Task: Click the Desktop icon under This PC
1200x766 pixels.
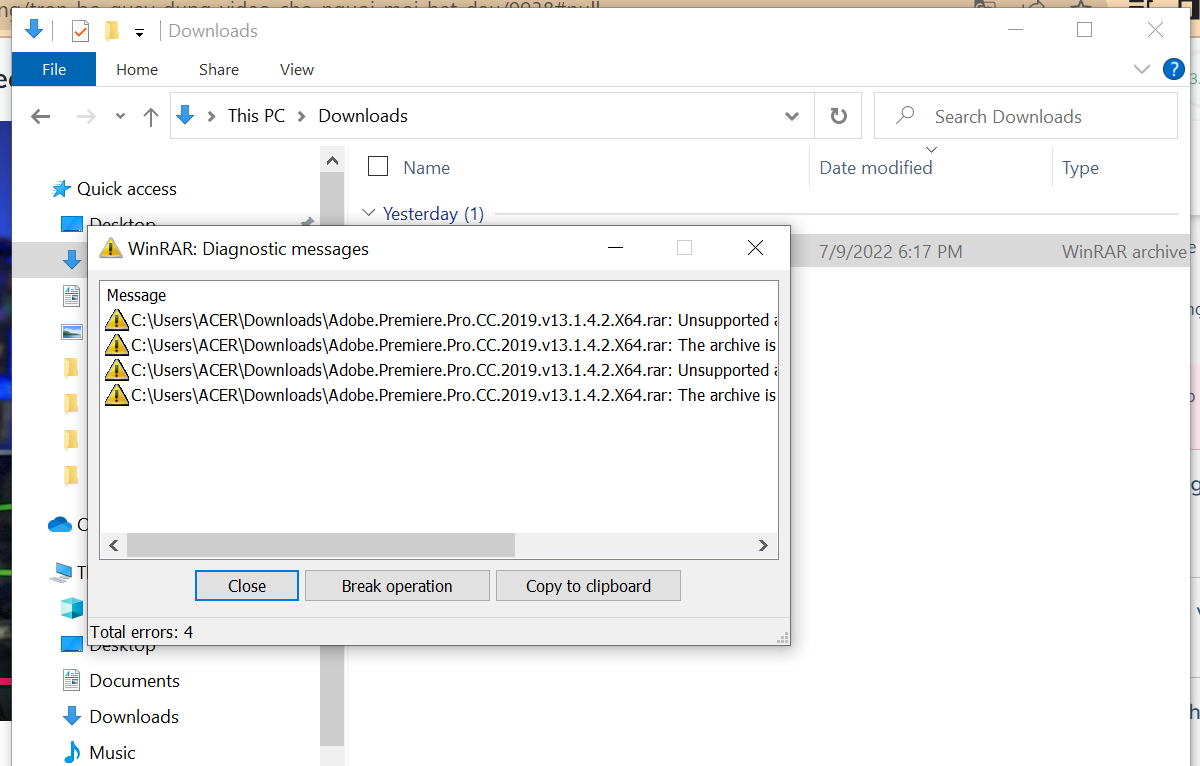Action: pos(72,644)
